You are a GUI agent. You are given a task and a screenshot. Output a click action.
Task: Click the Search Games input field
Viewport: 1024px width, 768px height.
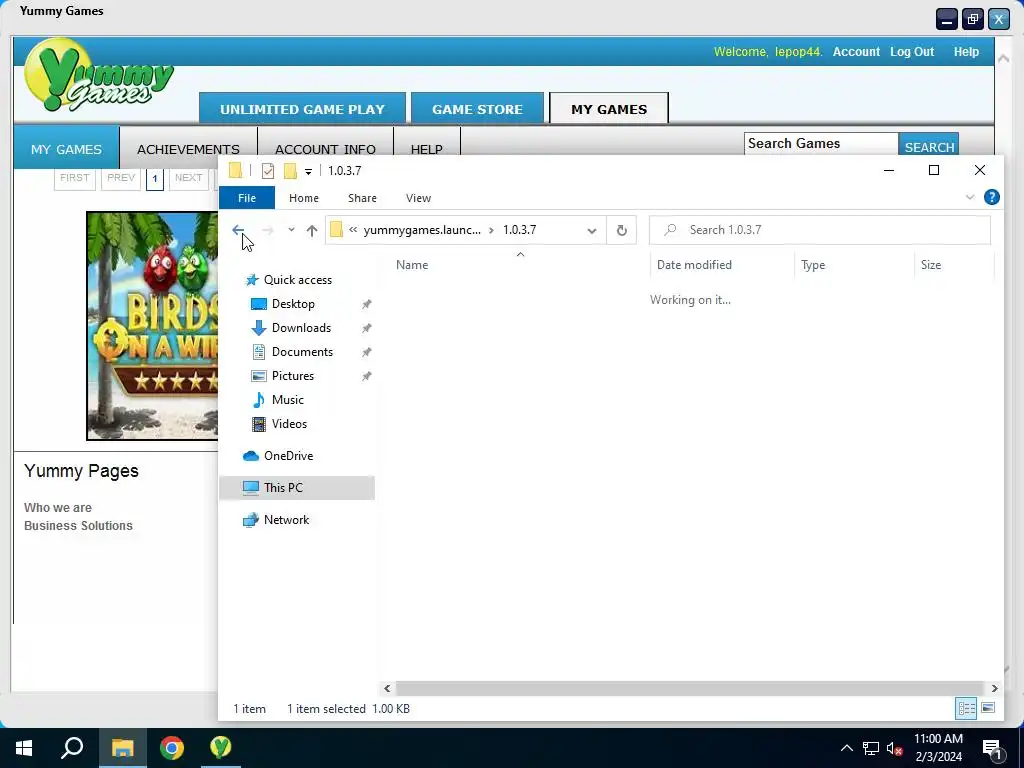[821, 144]
